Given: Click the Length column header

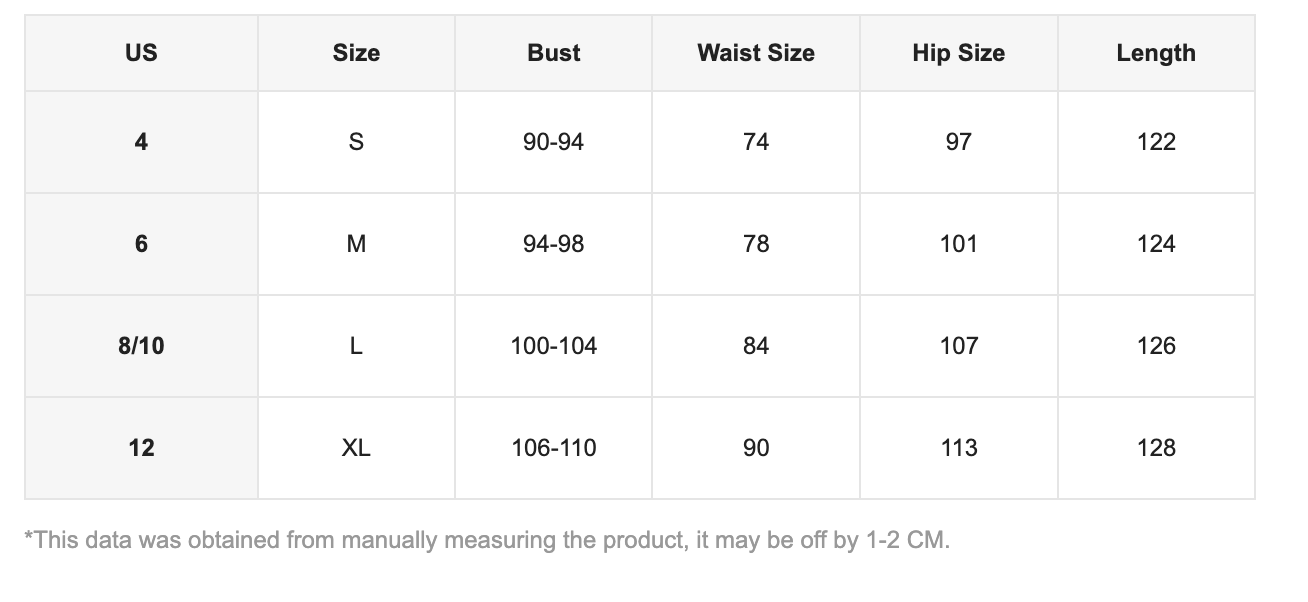Looking at the screenshot, I should [x=1156, y=53].
